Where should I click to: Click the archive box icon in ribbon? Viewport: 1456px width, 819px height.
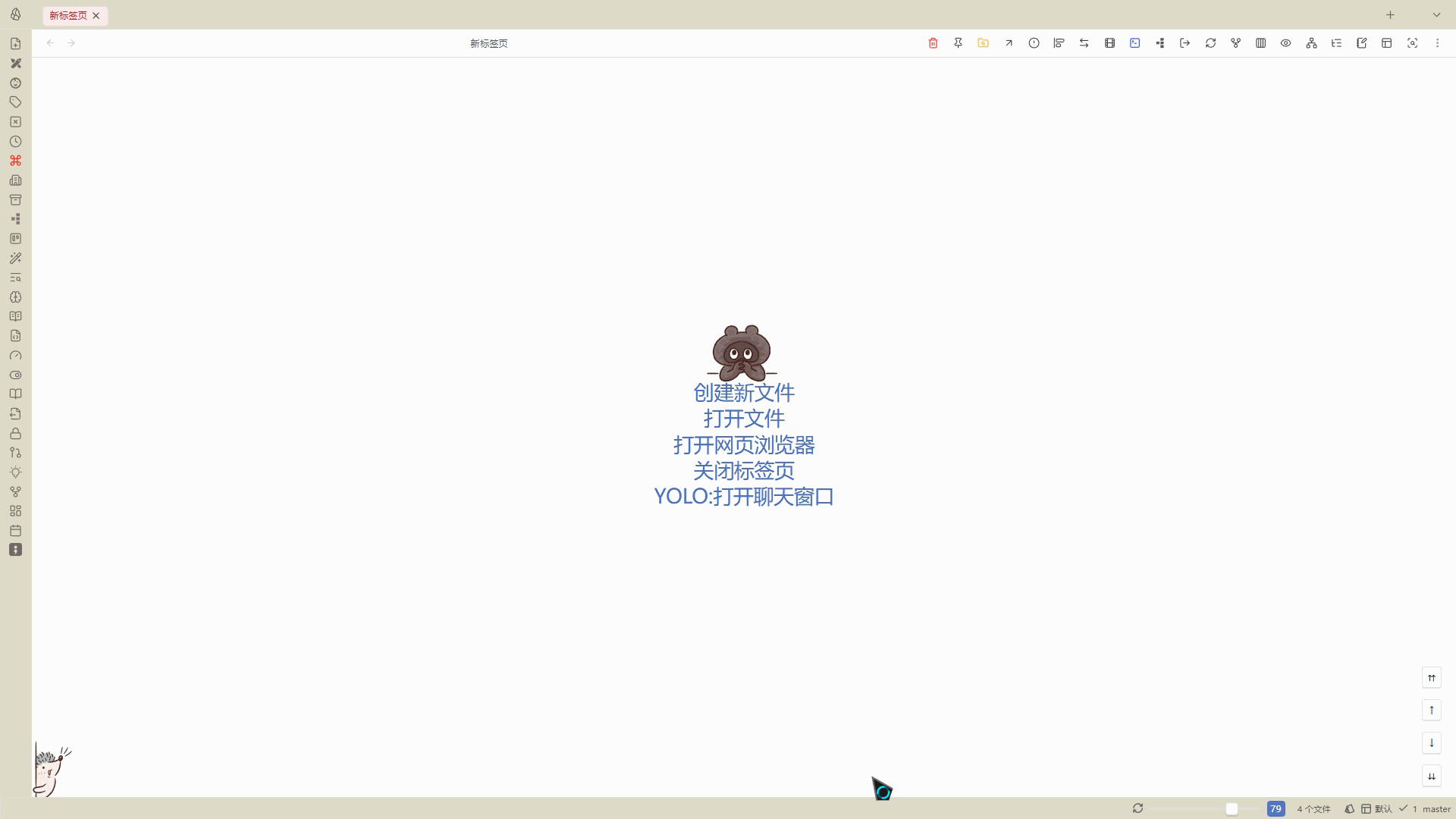[x=15, y=199]
